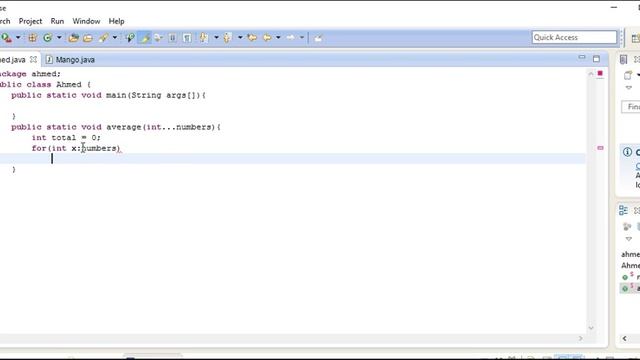Click the Back navigation arrow icon
Image resolution: width=640 pixels, height=360 pixels.
[267, 38]
